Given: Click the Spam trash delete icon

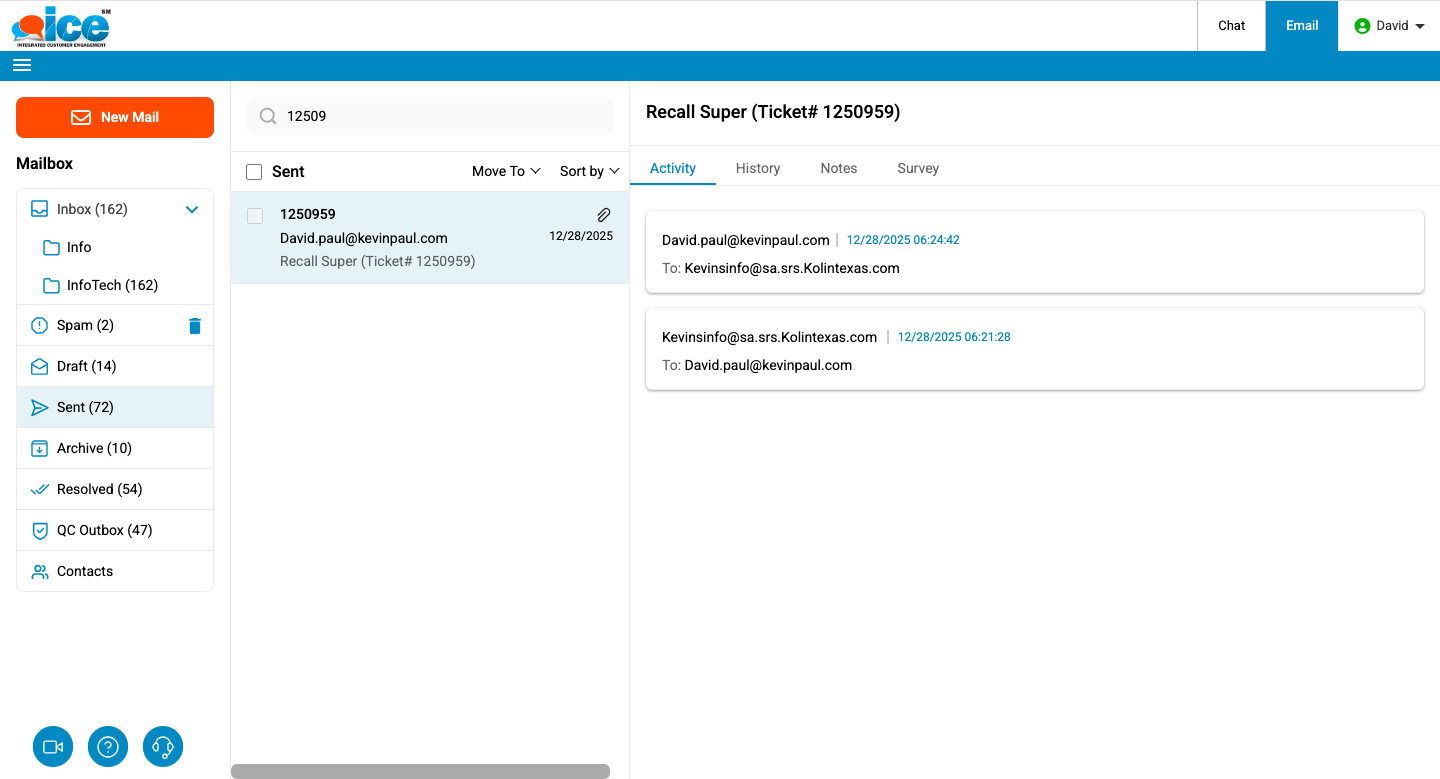Looking at the screenshot, I should [x=195, y=326].
